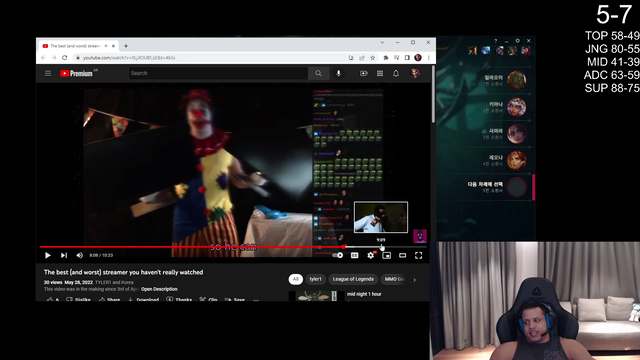The height and width of the screenshot is (360, 640).
Task: Open Chrome extensions puzzle icon
Action: tap(385, 58)
